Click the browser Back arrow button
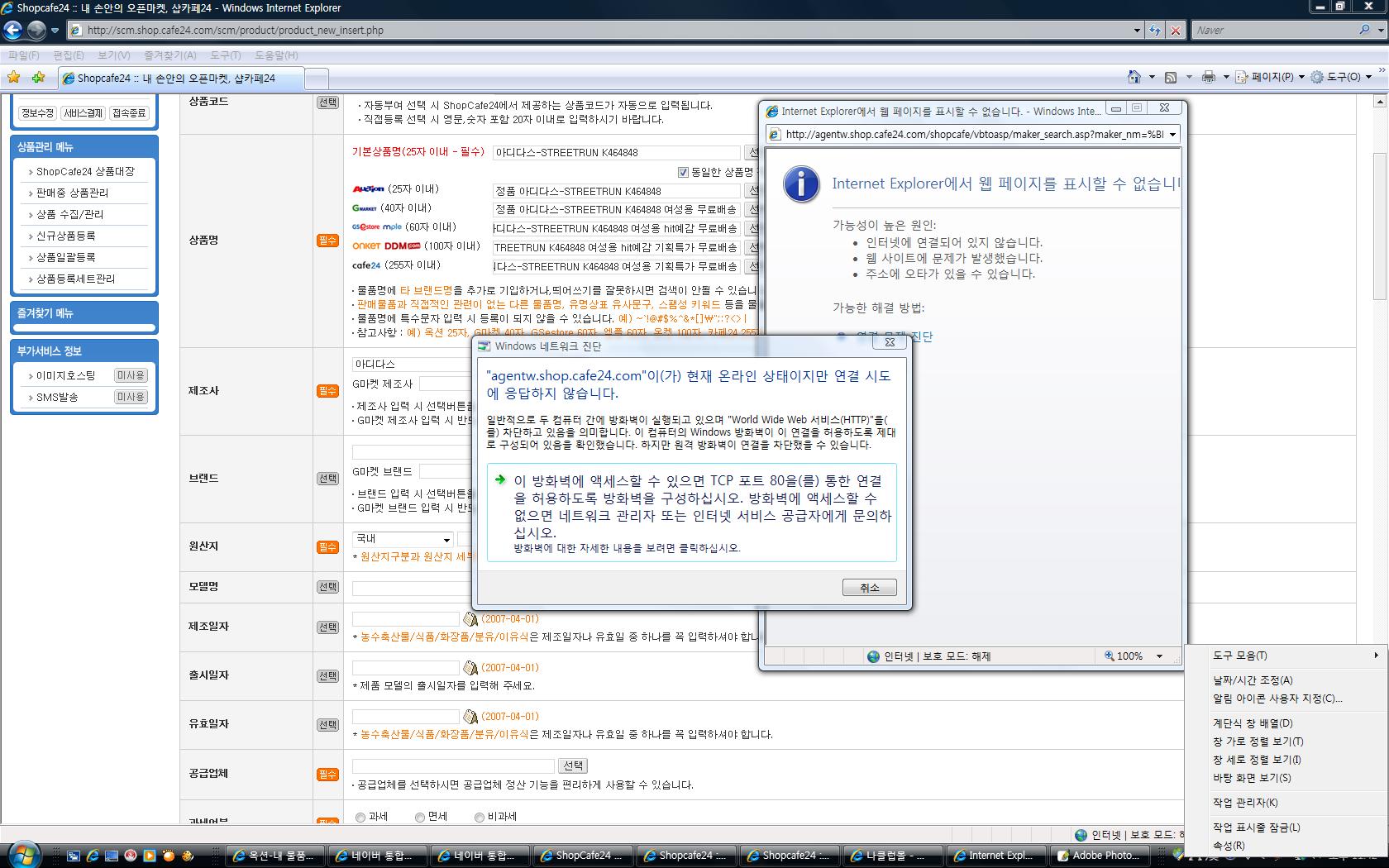 click(x=12, y=31)
